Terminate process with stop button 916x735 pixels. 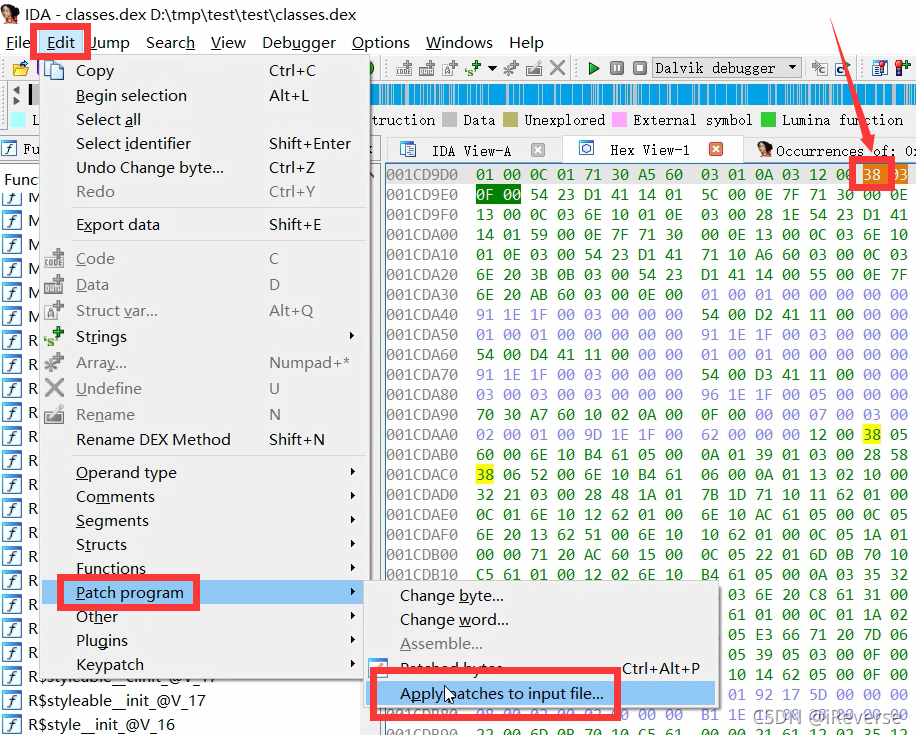(x=640, y=68)
